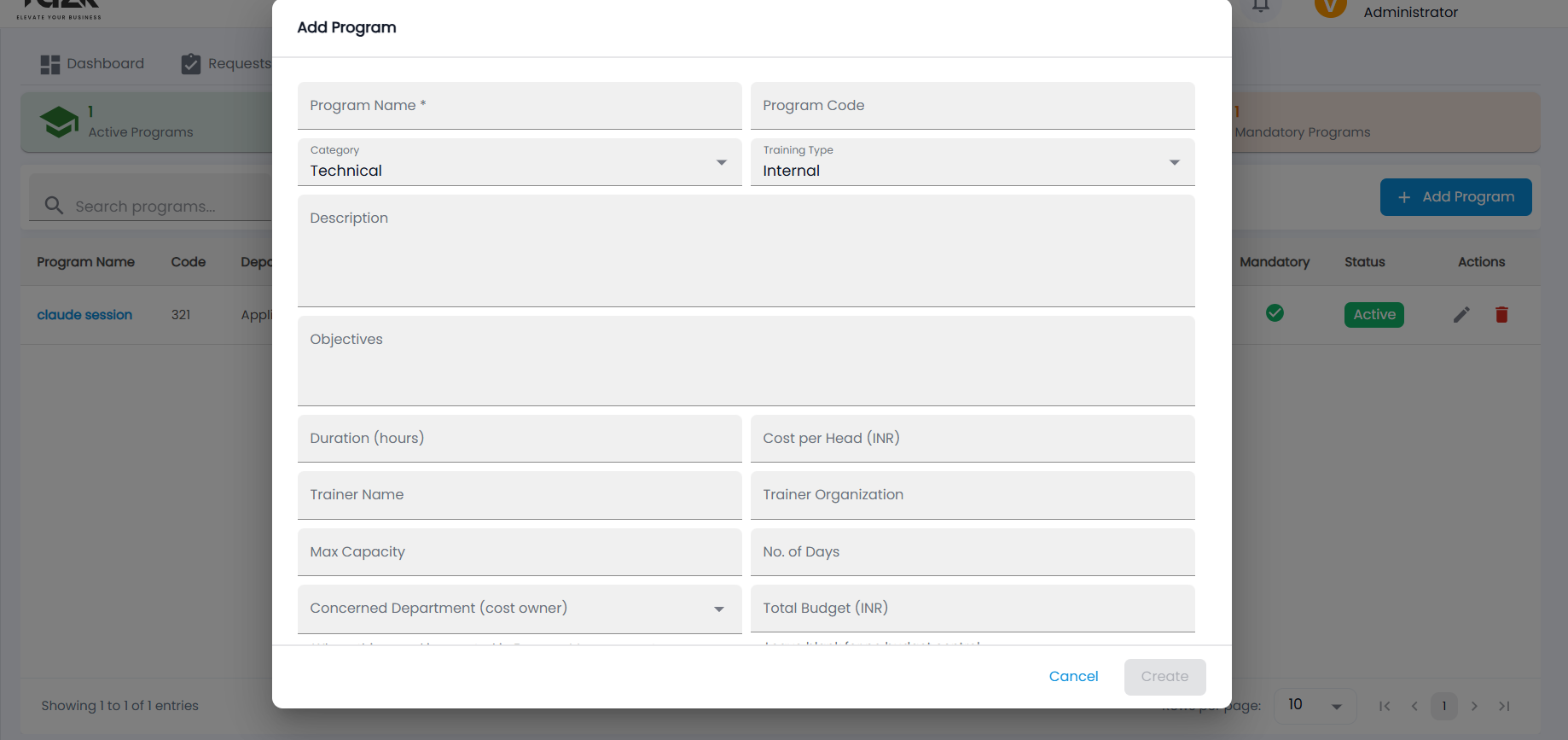This screenshot has width=1568, height=740.
Task: Click the No. of Days field
Action: 973,552
